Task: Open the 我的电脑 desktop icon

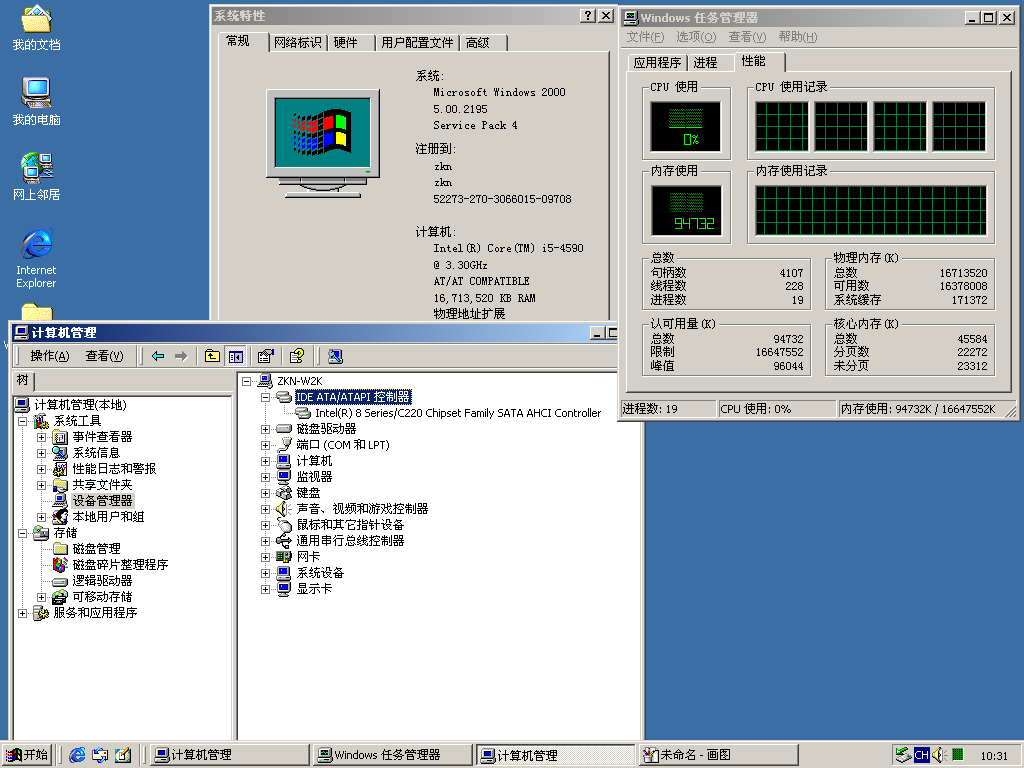Action: pyautogui.click(x=36, y=102)
